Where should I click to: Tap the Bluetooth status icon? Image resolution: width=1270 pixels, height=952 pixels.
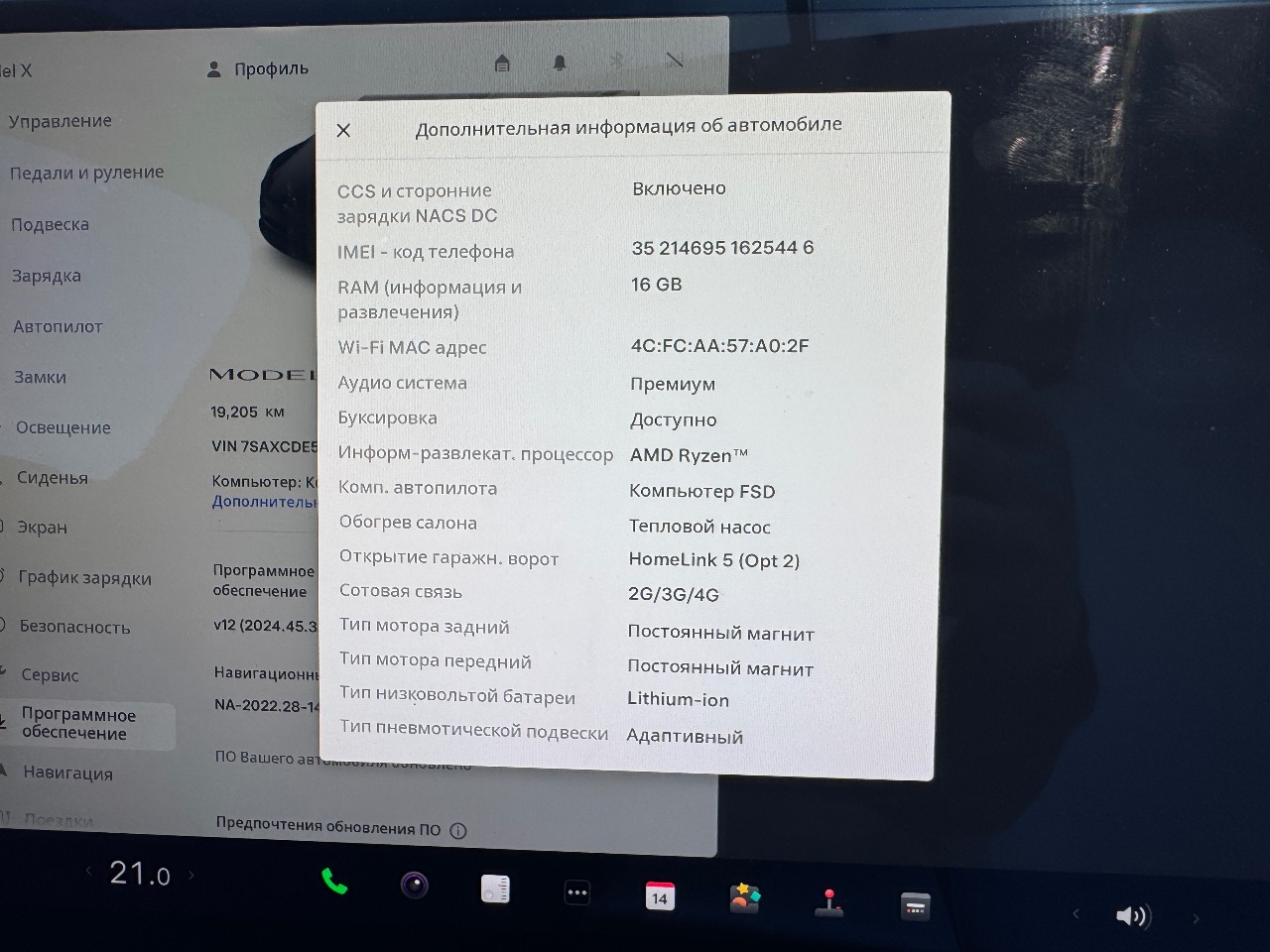tap(616, 60)
